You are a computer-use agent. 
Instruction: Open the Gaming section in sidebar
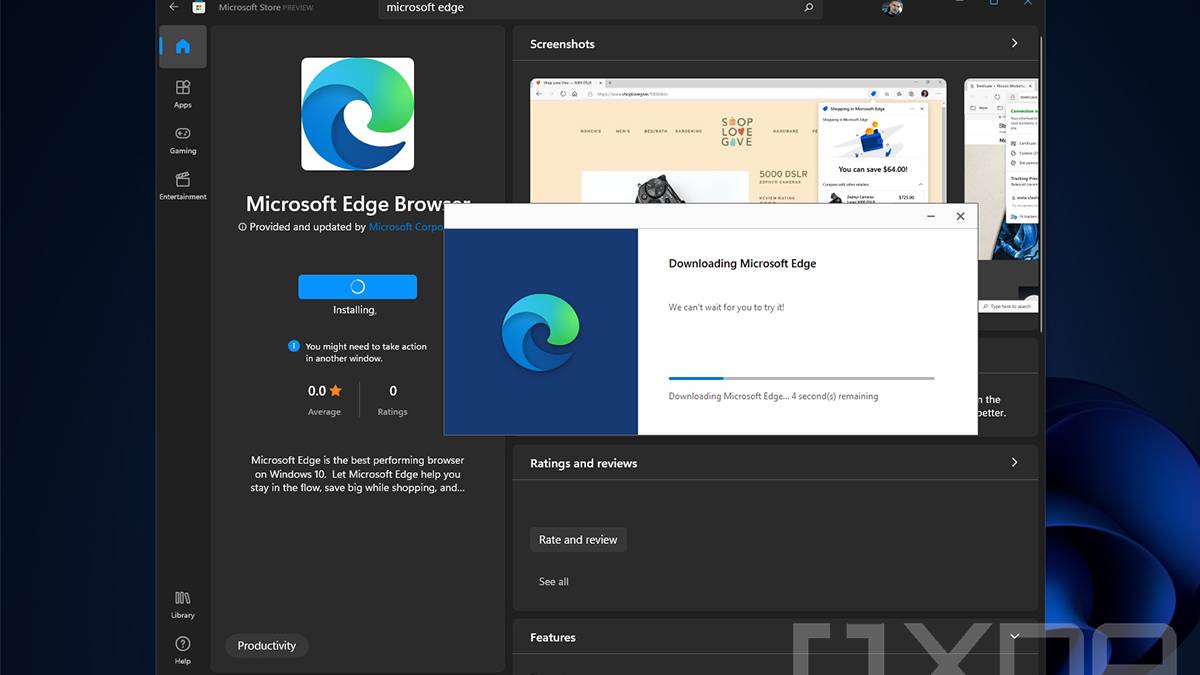182,140
